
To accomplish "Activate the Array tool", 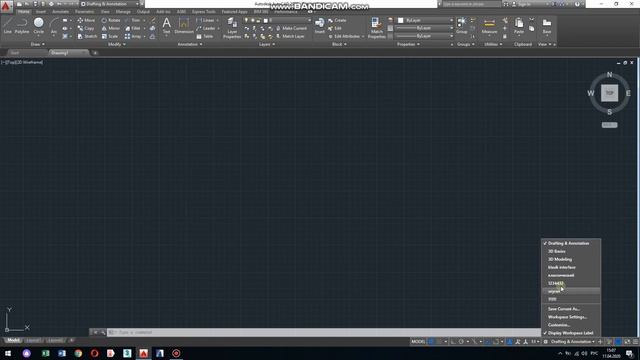I will [133, 36].
